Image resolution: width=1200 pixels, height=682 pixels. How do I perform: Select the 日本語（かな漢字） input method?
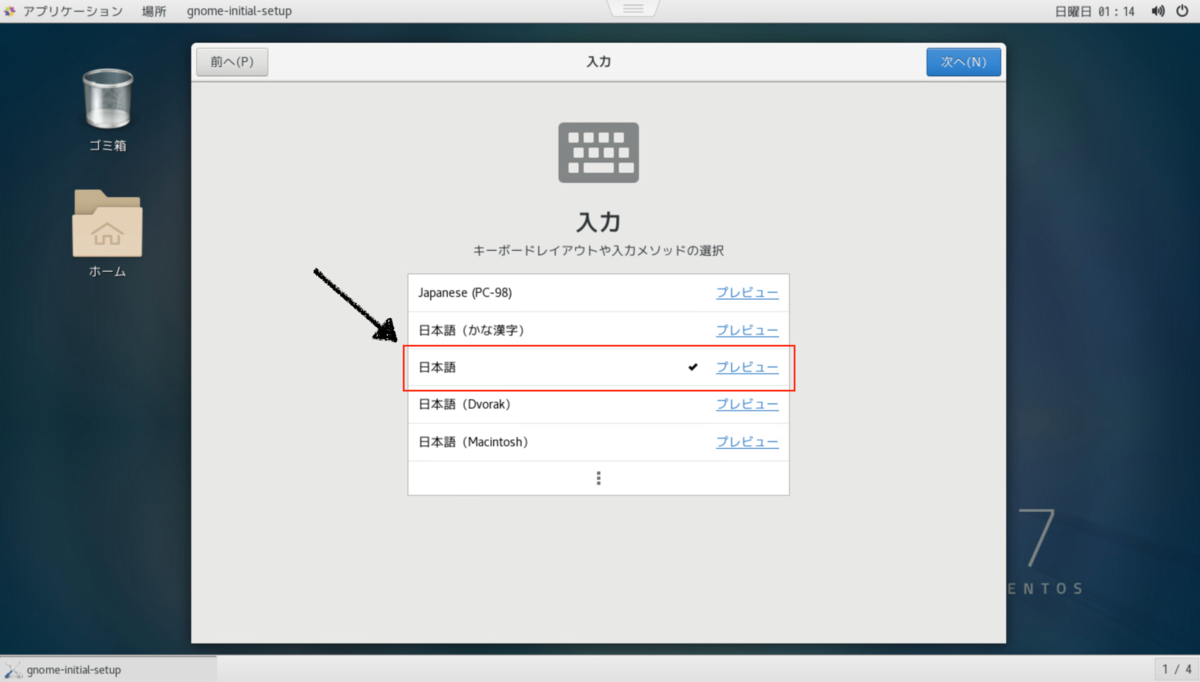(x=598, y=330)
